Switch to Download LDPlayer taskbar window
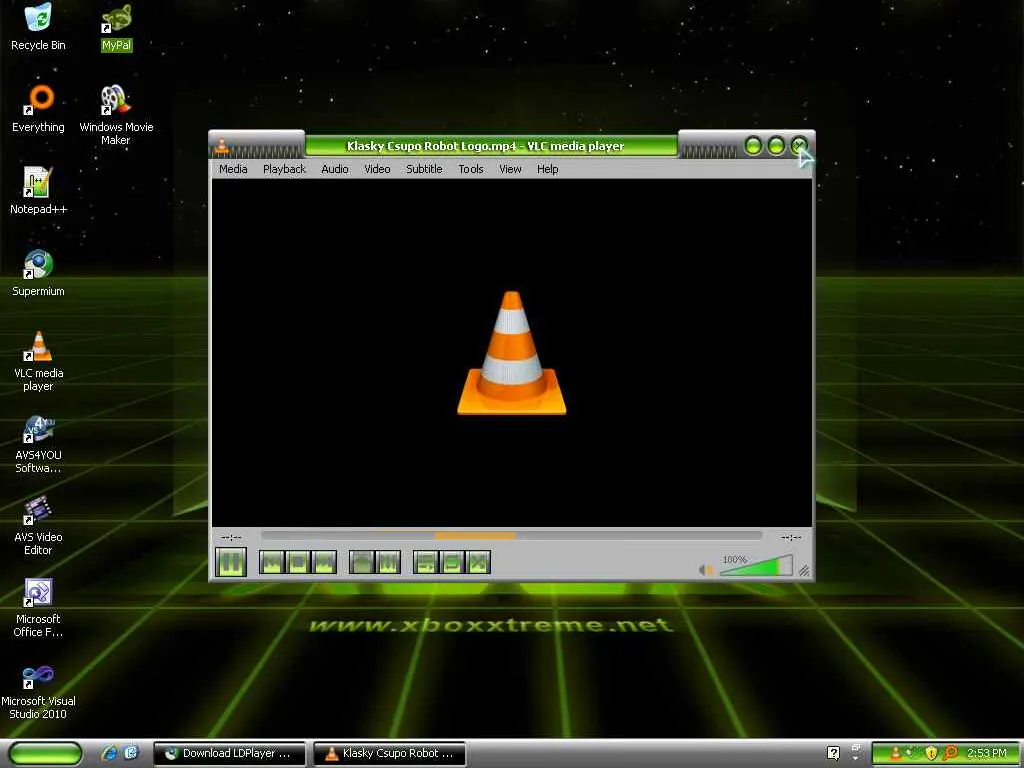Image resolution: width=1024 pixels, height=768 pixels. tap(229, 754)
